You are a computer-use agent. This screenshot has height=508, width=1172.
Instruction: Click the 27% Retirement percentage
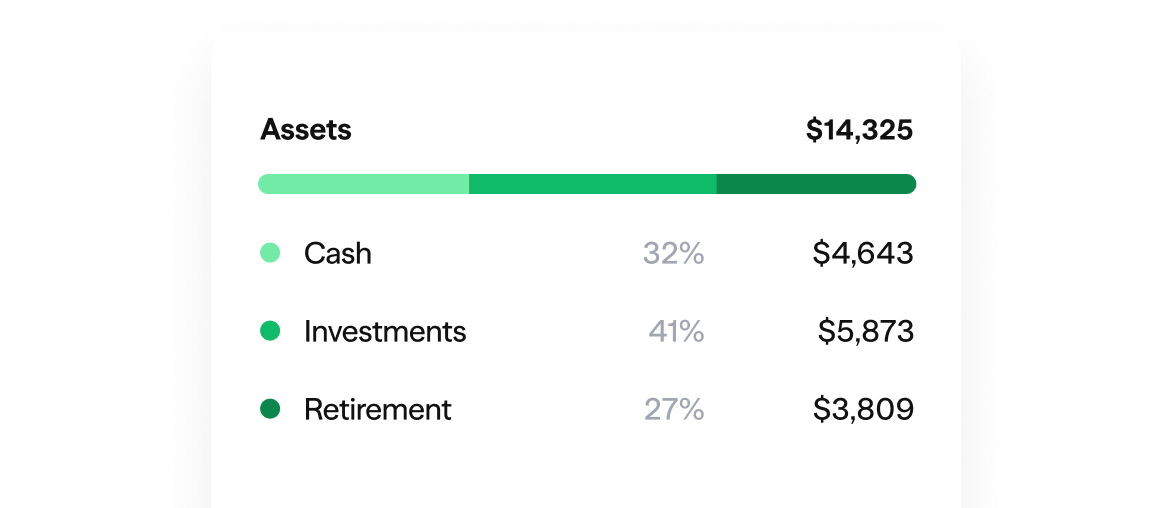pyautogui.click(x=673, y=409)
